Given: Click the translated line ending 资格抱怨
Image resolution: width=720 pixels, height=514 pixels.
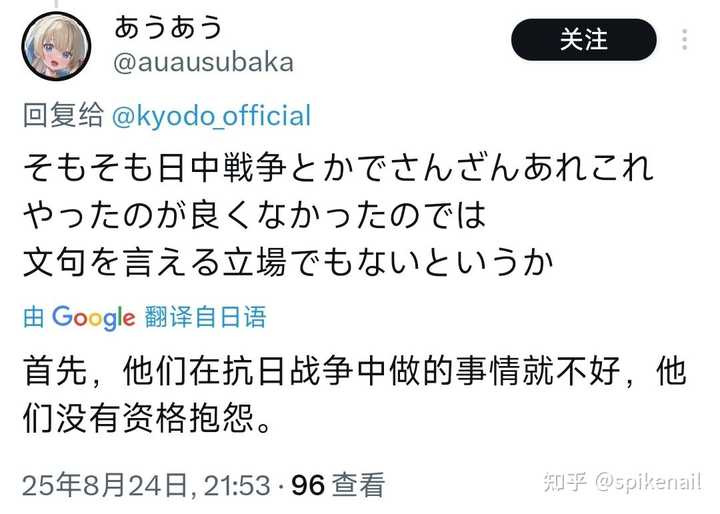Looking at the screenshot, I should 147,418.
